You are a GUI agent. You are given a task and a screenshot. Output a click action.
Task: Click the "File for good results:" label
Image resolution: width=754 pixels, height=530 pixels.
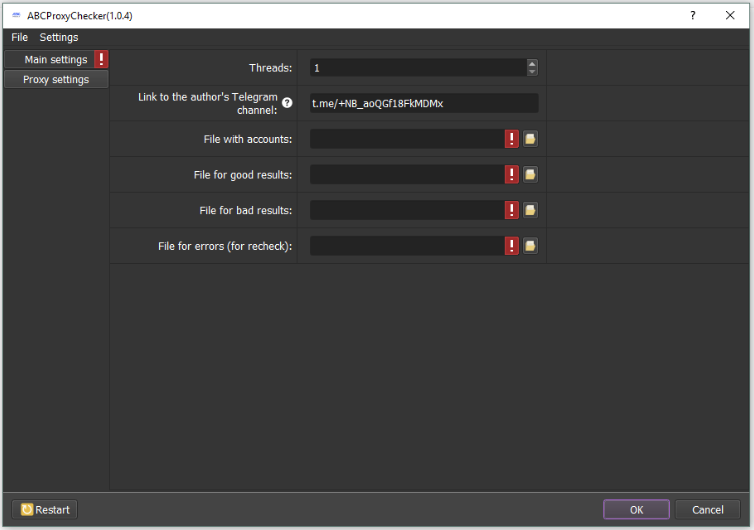(x=243, y=175)
